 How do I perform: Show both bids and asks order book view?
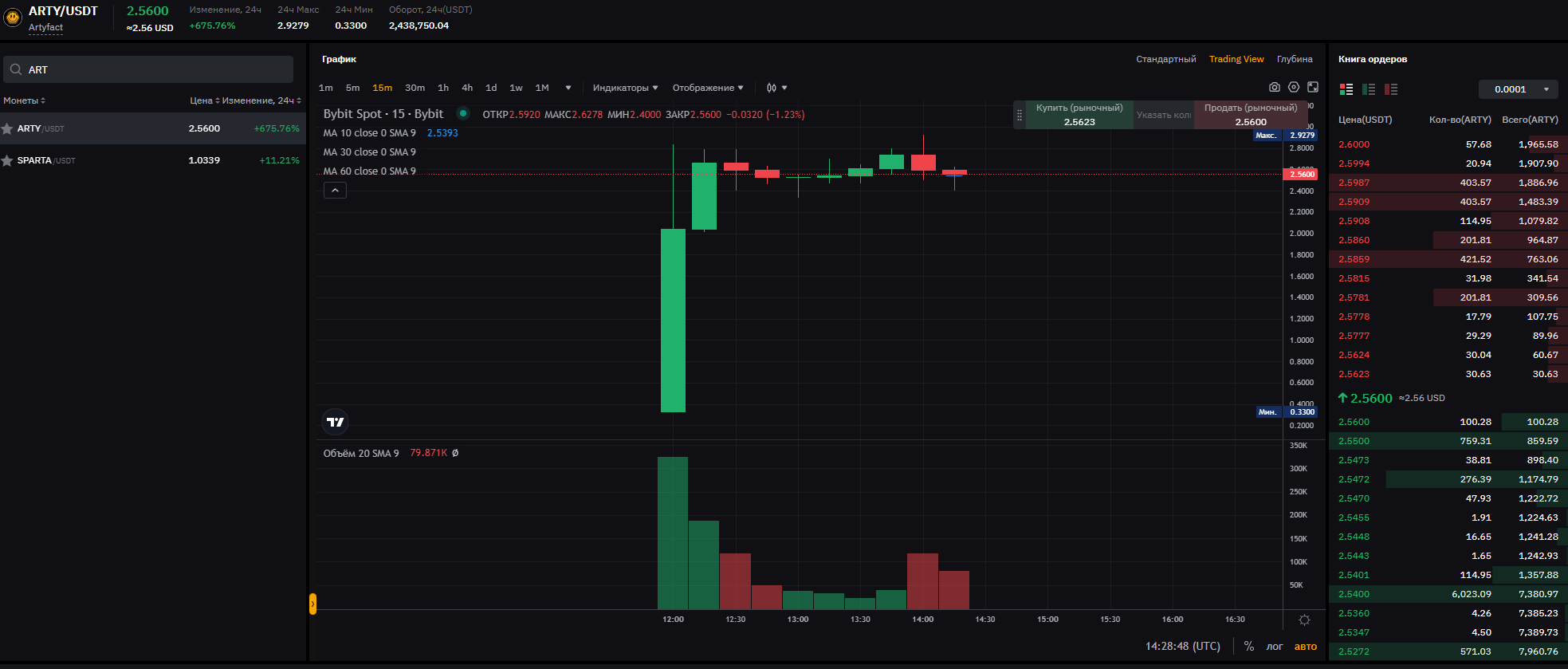click(x=1346, y=89)
